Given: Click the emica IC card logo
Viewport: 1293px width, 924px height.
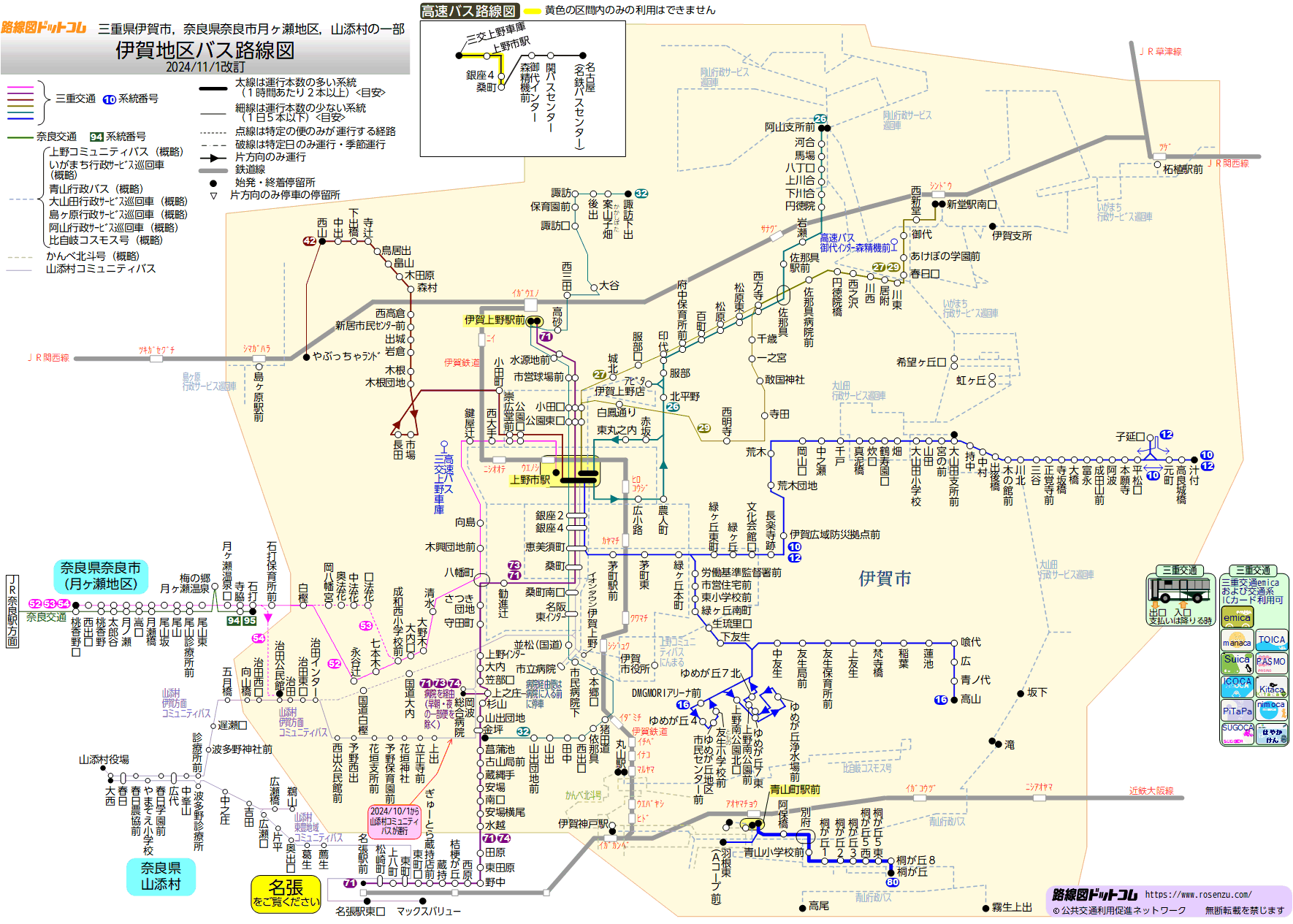Looking at the screenshot, I should click(1237, 616).
